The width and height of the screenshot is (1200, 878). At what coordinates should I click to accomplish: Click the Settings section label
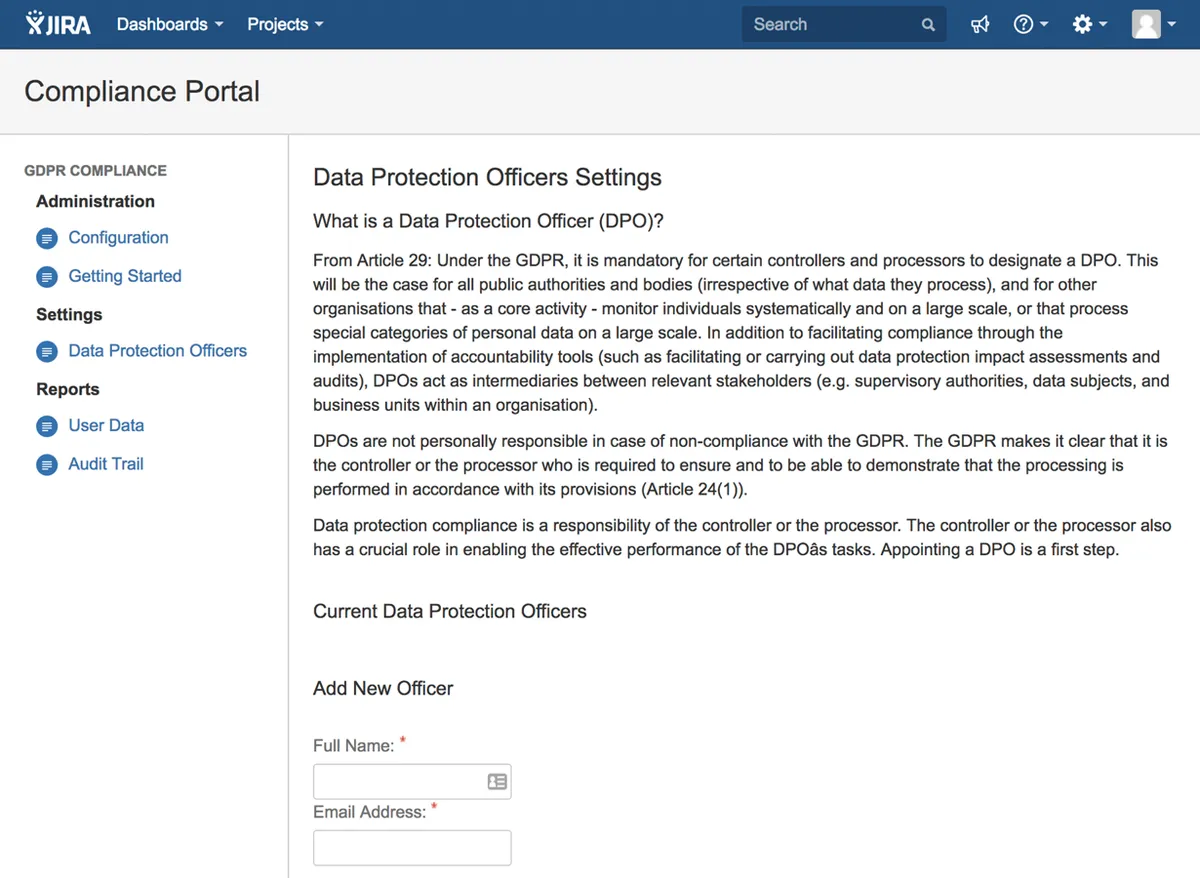coord(69,314)
